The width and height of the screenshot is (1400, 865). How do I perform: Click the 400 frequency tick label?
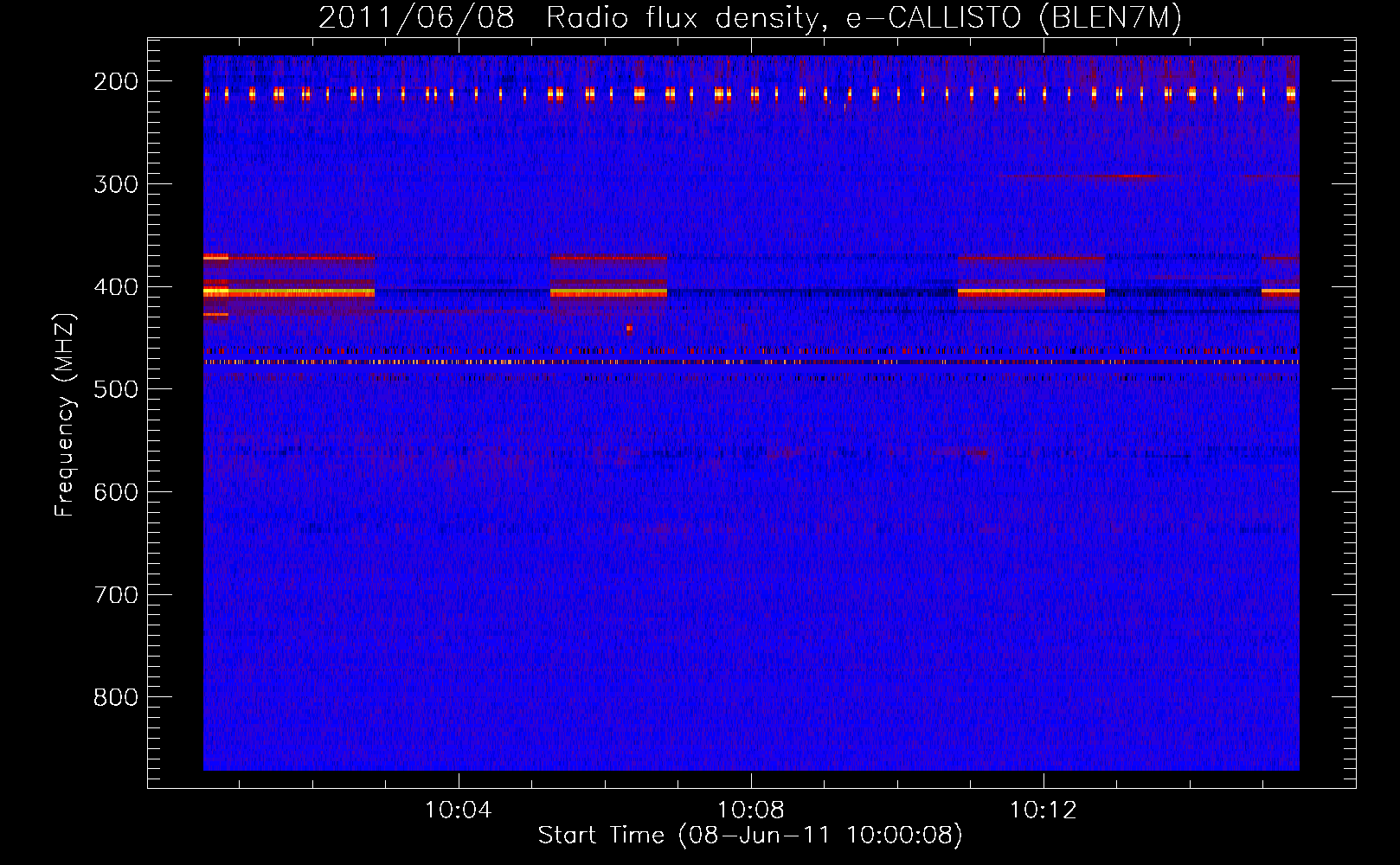tap(116, 287)
